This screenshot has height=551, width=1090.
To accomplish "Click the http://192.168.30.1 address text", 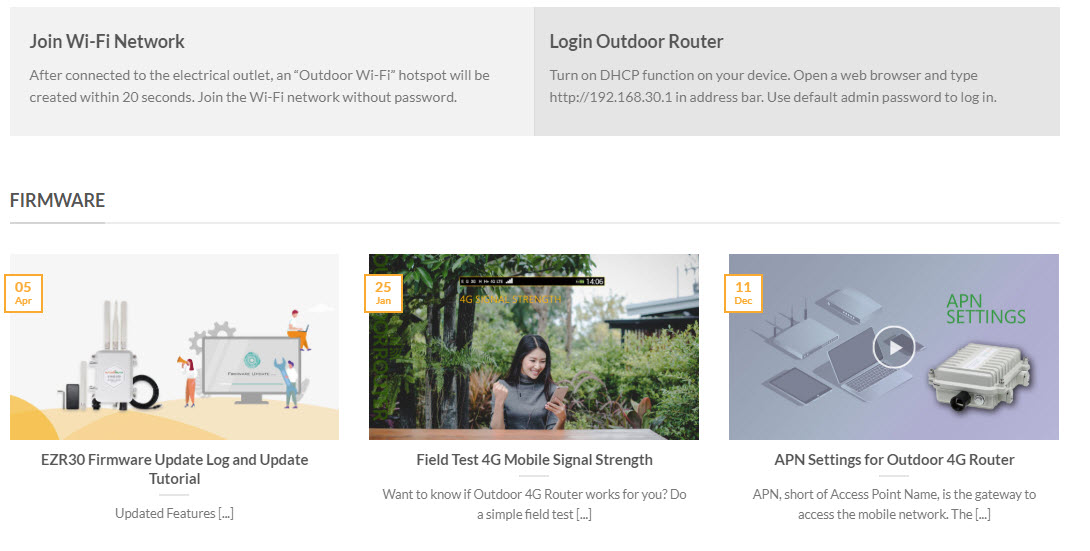I will [610, 97].
